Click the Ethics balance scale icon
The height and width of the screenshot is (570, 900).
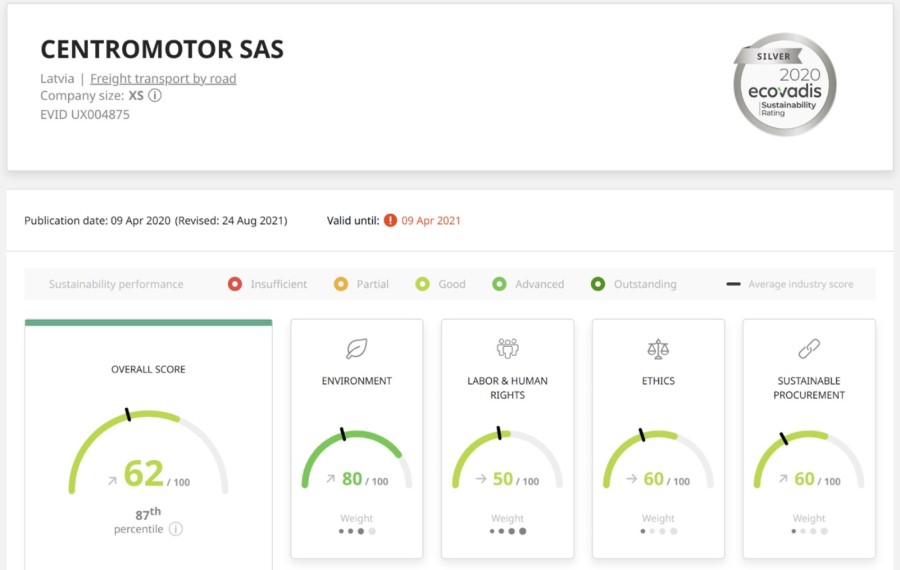click(658, 348)
